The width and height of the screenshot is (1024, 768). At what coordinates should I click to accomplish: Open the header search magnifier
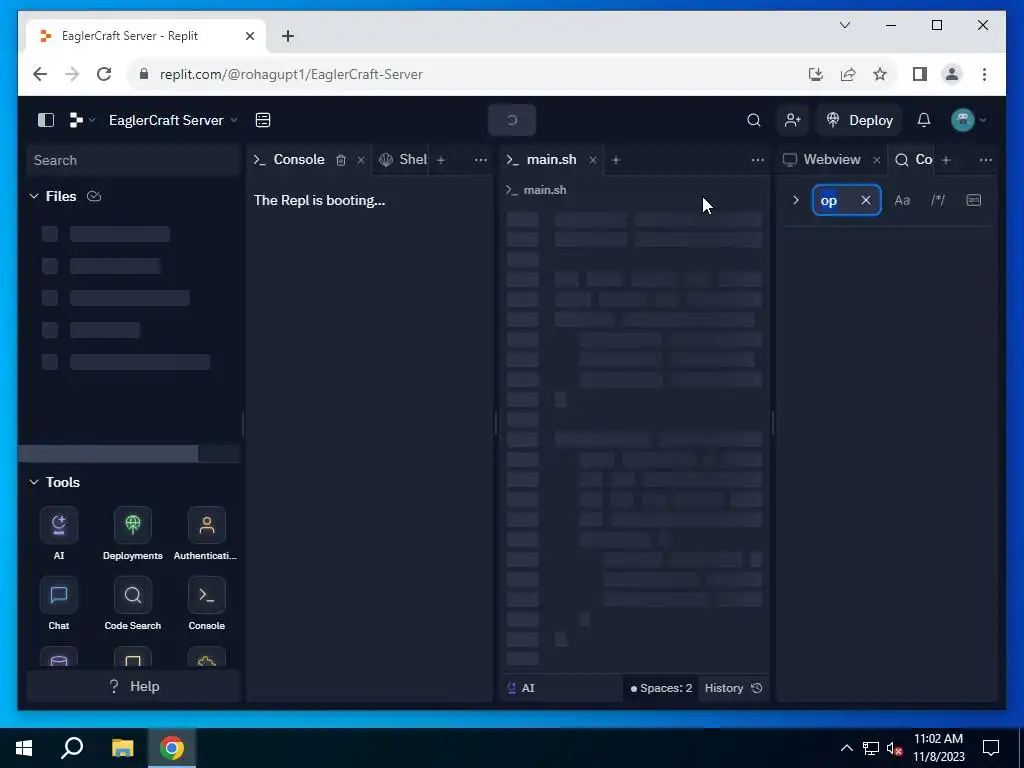pos(754,120)
